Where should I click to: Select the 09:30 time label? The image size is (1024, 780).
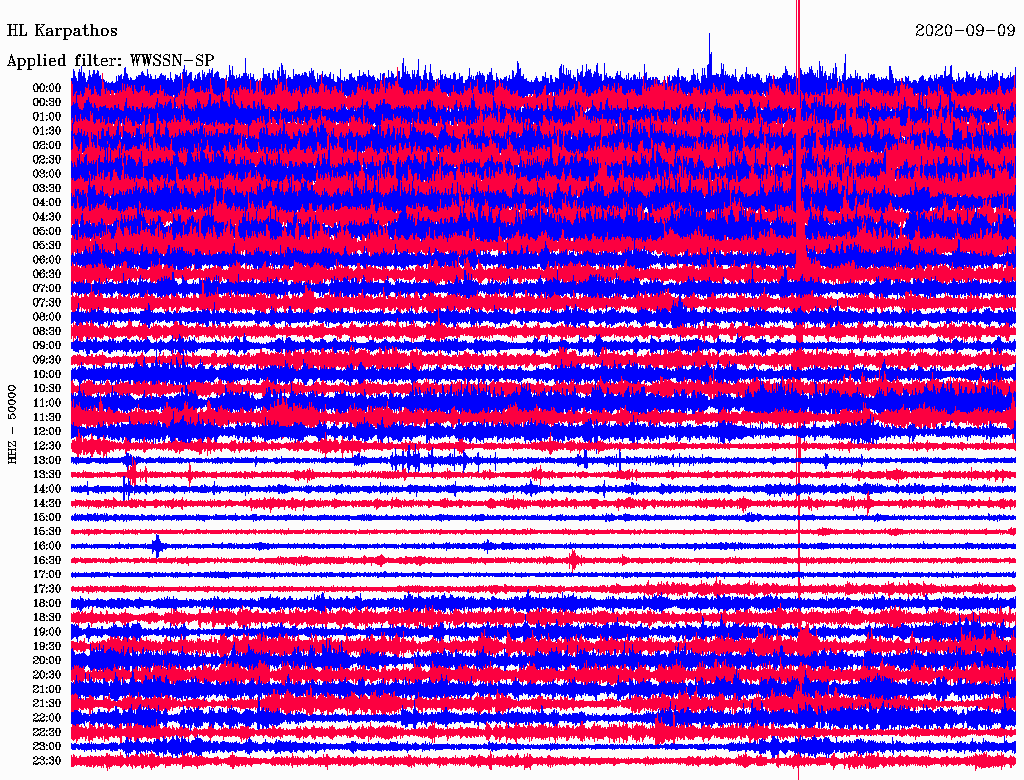tap(47, 360)
